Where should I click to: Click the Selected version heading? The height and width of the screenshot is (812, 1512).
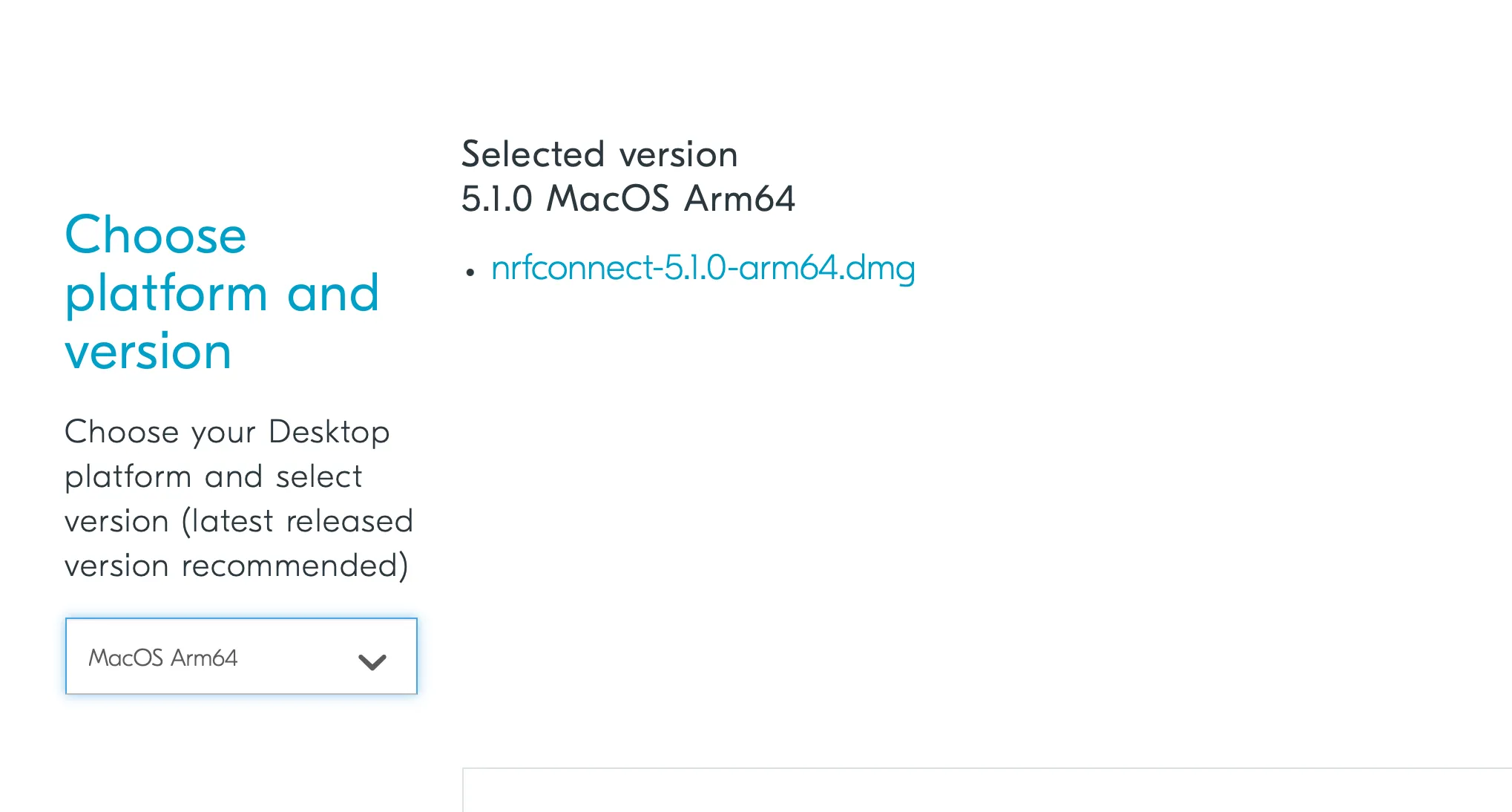599,154
